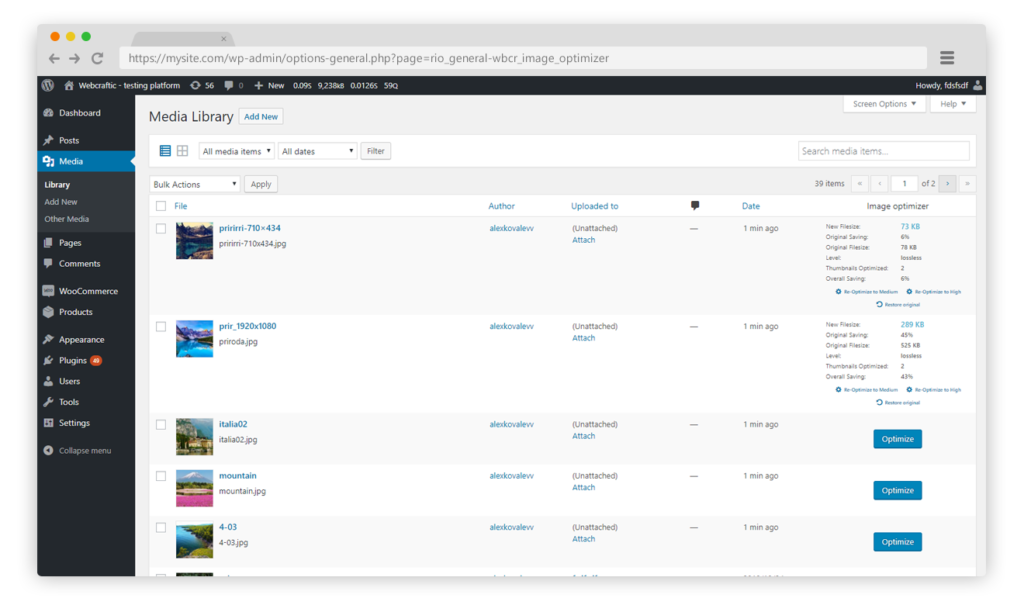1024x605 pixels.
Task: Click the WooCommerce sidebar icon
Action: point(48,291)
